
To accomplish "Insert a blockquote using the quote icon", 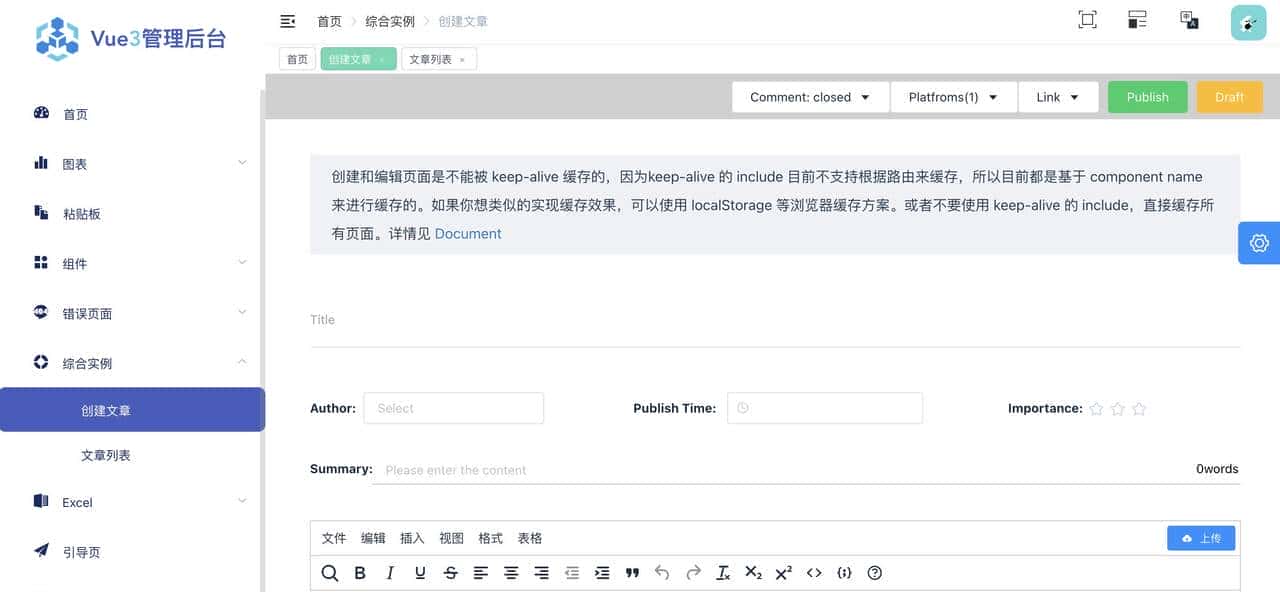I will tap(632, 572).
